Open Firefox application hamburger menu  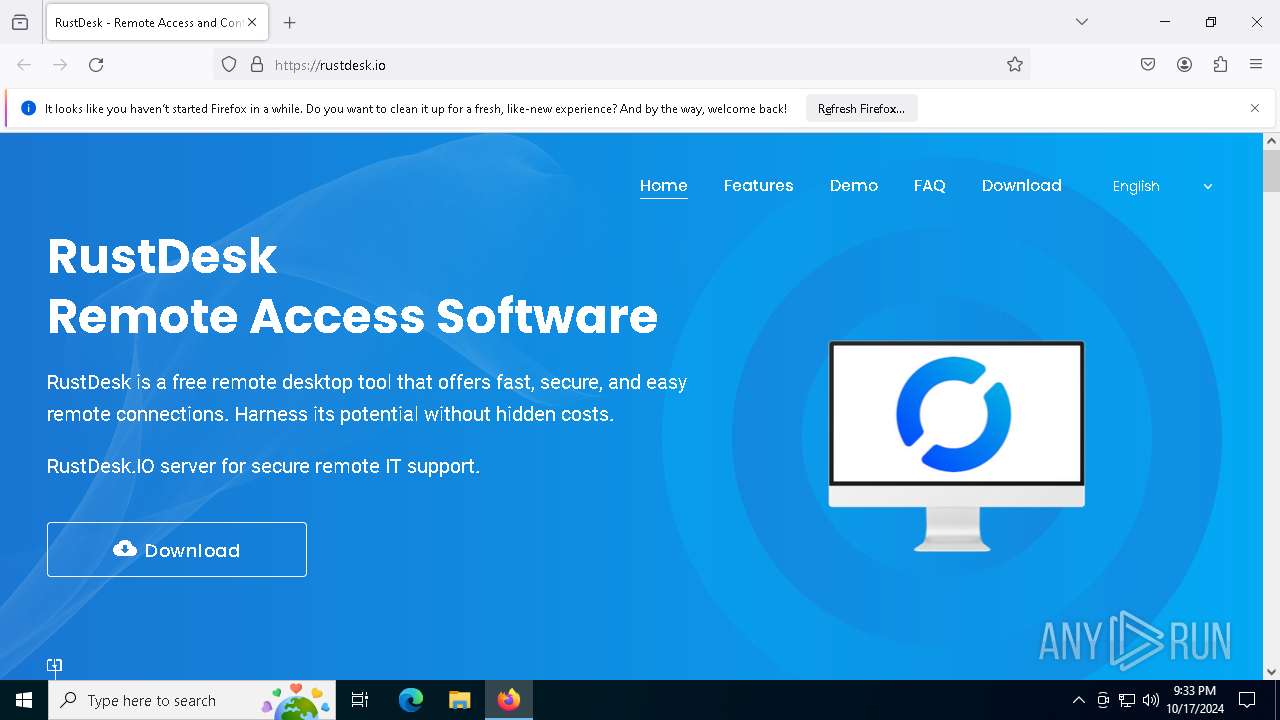1256,65
